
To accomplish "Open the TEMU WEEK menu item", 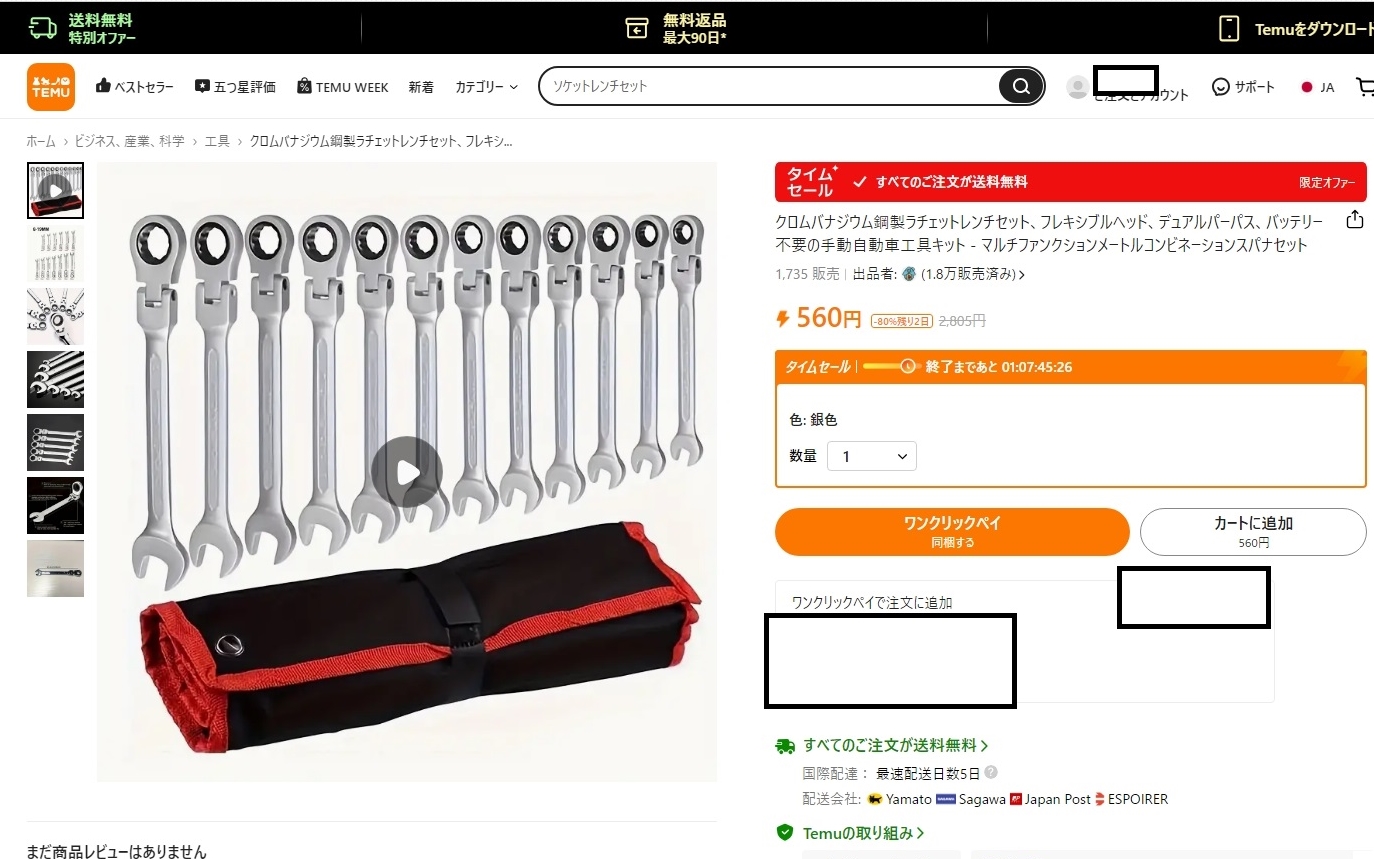I will (x=343, y=87).
